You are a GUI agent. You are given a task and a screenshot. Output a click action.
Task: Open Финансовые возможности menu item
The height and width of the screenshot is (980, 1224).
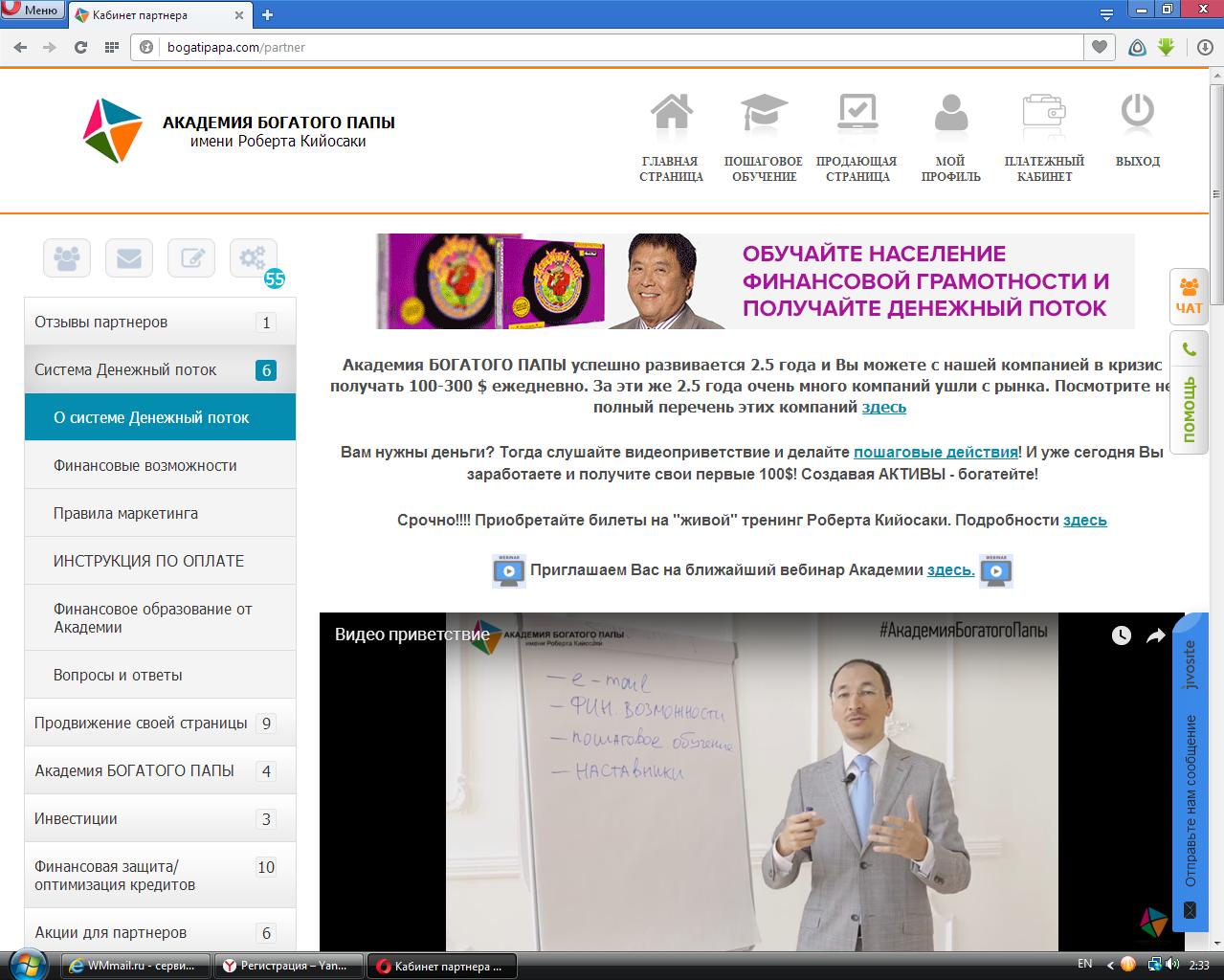(160, 465)
